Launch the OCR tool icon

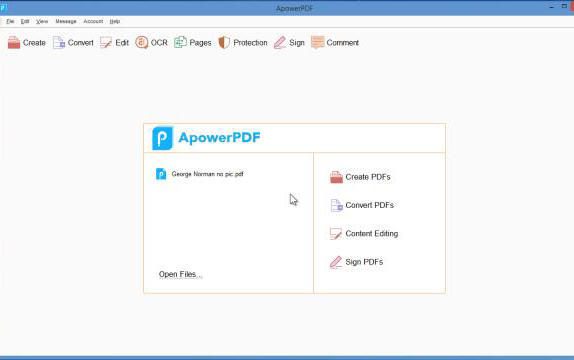[142, 42]
